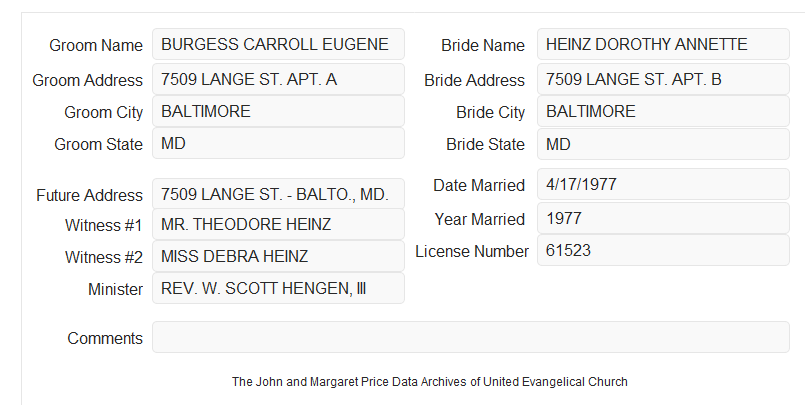The height and width of the screenshot is (405, 805).
Task: Click the Bride City input box
Action: [x=663, y=111]
